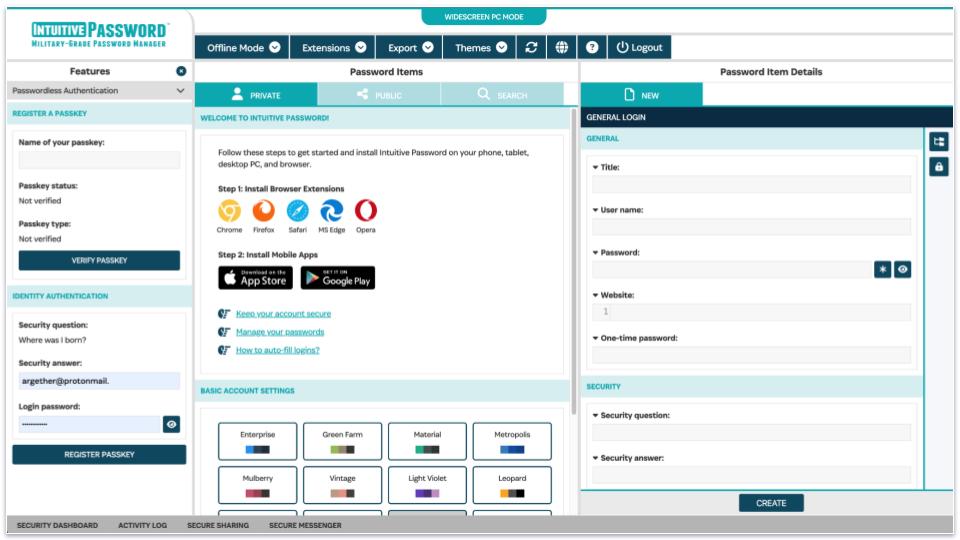This screenshot has height=540, width=960.
Task: Collapse the Security question expander
Action: pyautogui.click(x=595, y=415)
